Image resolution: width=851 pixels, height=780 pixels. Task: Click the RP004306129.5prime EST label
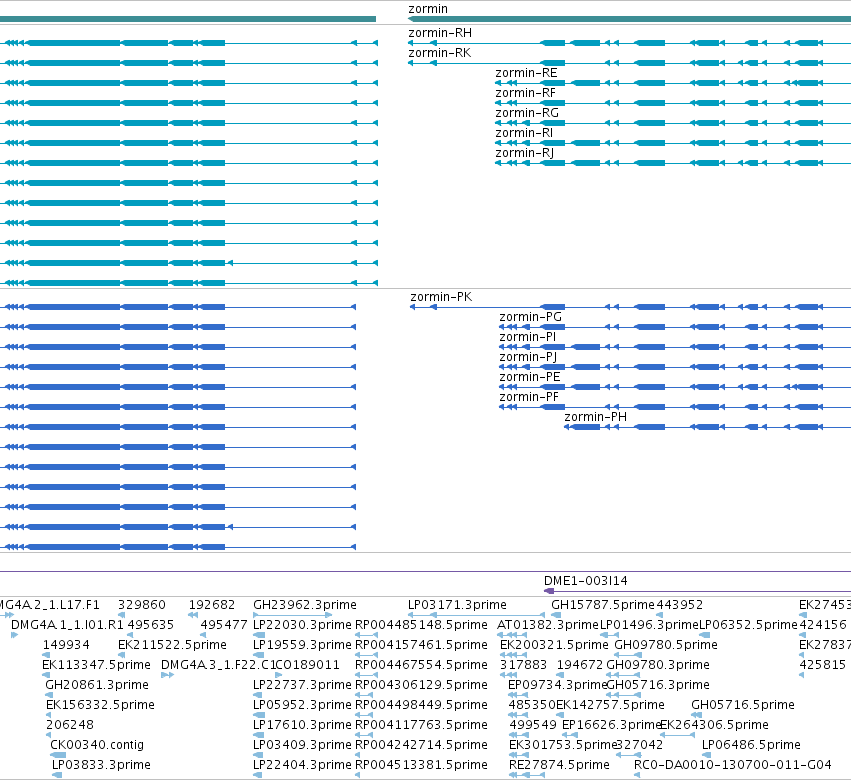pos(421,686)
